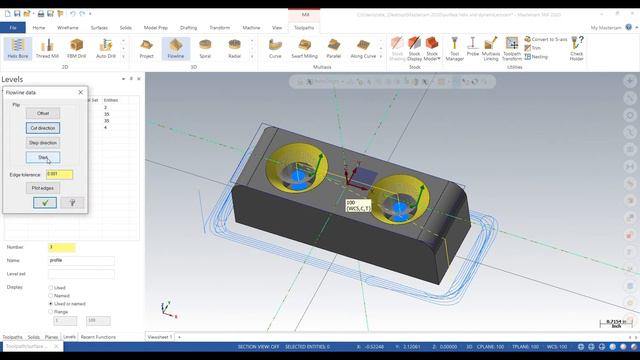Viewport: 640px width, 360px height.
Task: Select the Swarf Milling toolpath
Action: [x=304, y=49]
